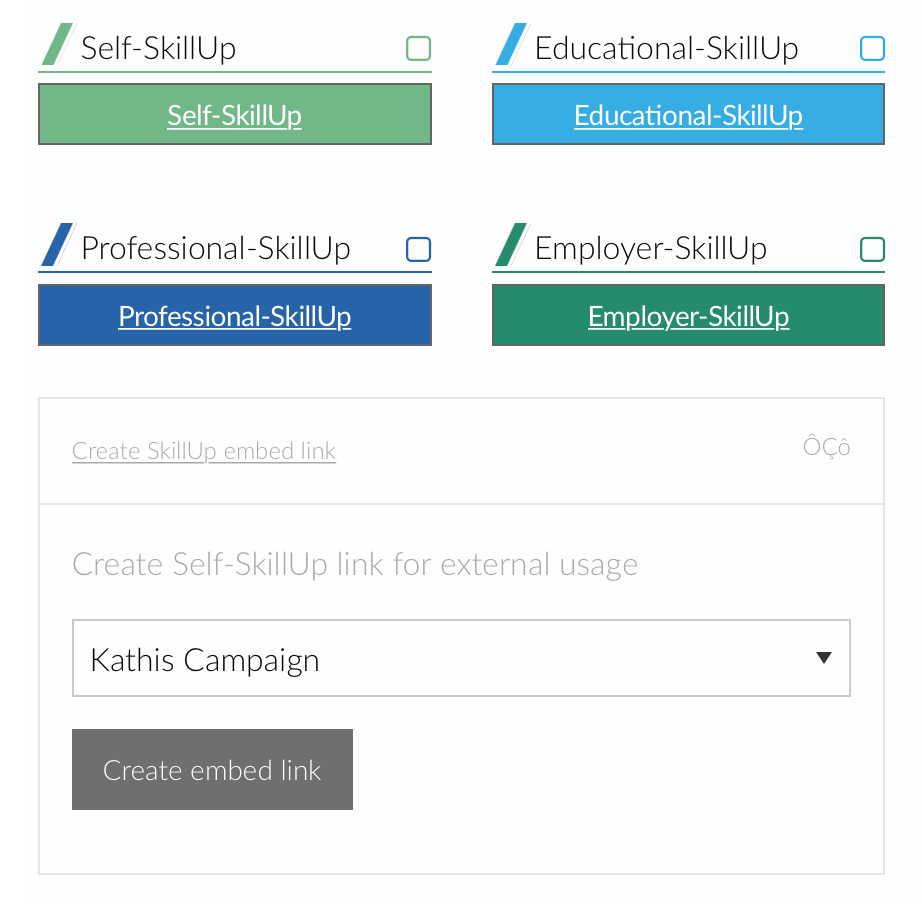Viewport: 922px width, 904px height.
Task: Click the Create embed link button
Action: click(x=212, y=770)
